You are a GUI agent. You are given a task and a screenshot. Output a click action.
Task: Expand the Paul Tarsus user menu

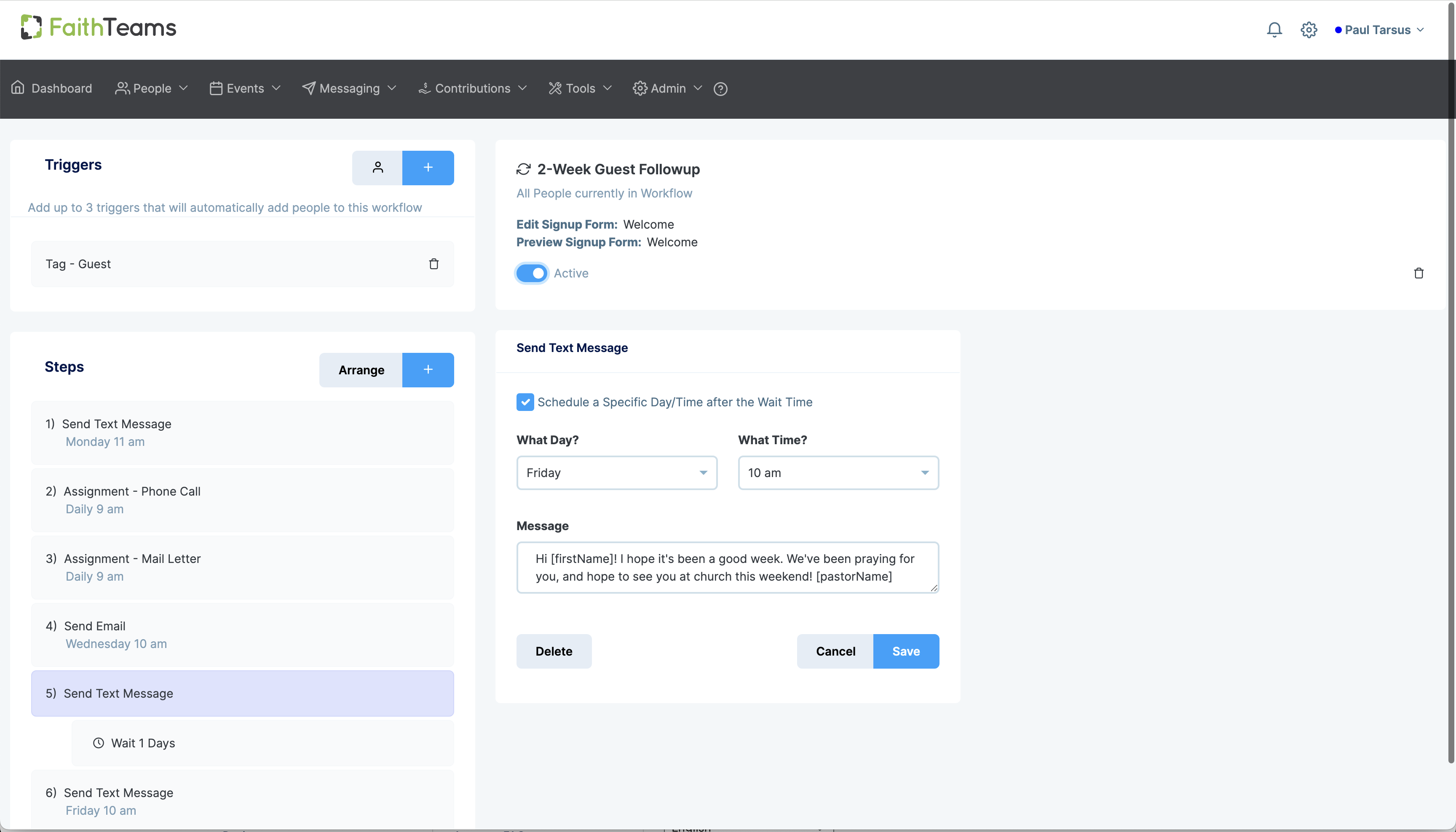point(1378,30)
